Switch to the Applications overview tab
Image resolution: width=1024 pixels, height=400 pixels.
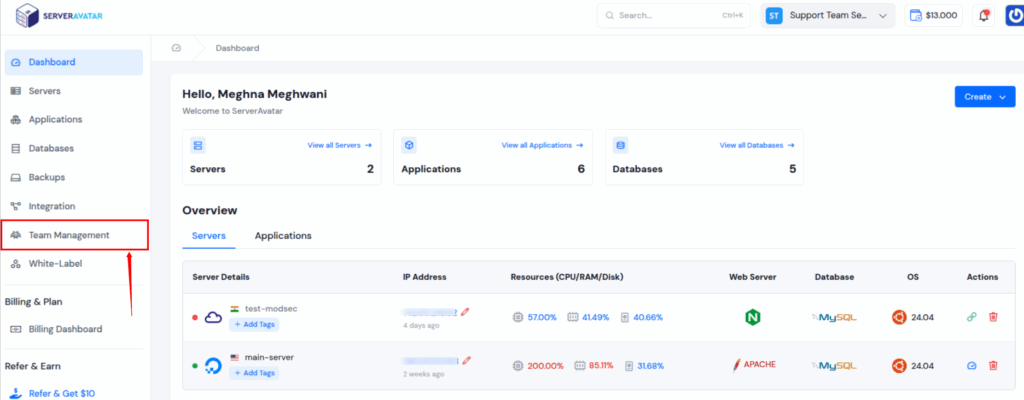tap(283, 236)
